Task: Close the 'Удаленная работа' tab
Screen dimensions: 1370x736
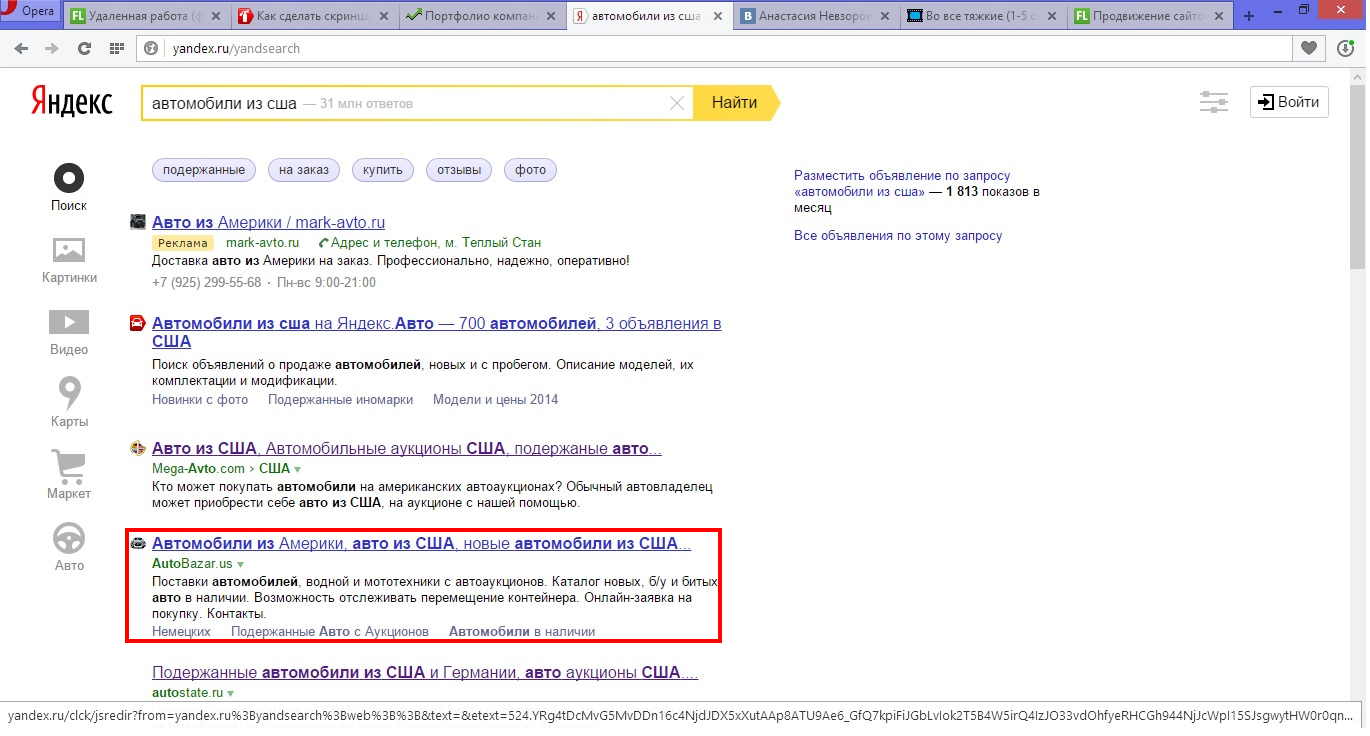Action: (217, 17)
